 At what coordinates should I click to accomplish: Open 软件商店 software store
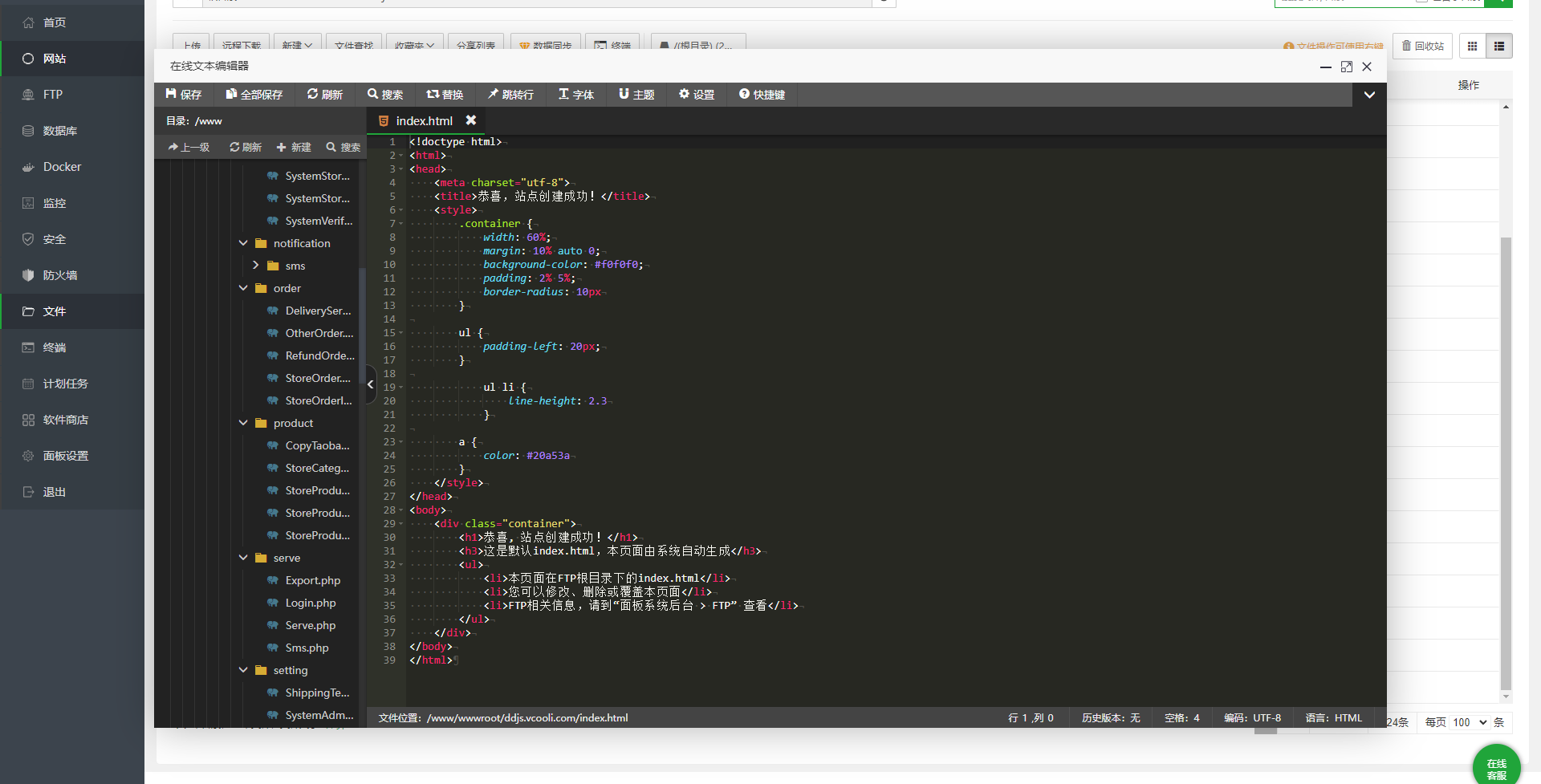(x=72, y=420)
